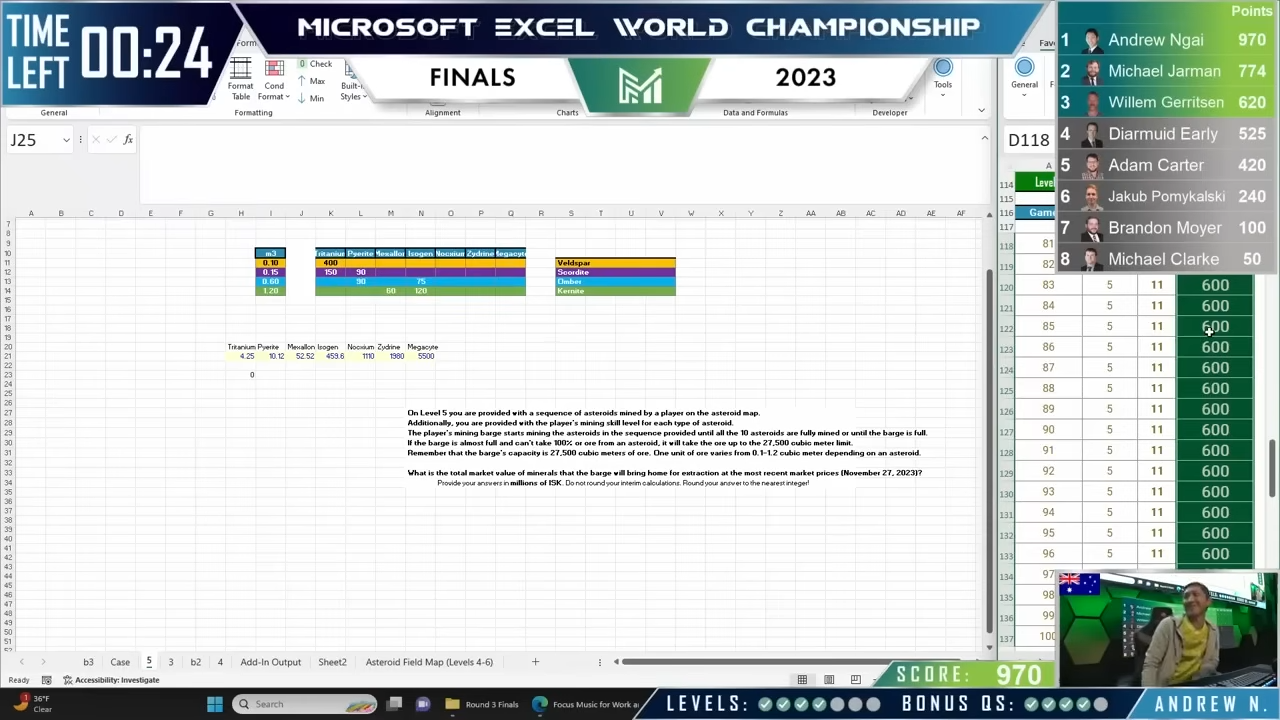Image resolution: width=1280 pixels, height=720 pixels.
Task: Switch to sheet tab 4
Action: (x=220, y=662)
